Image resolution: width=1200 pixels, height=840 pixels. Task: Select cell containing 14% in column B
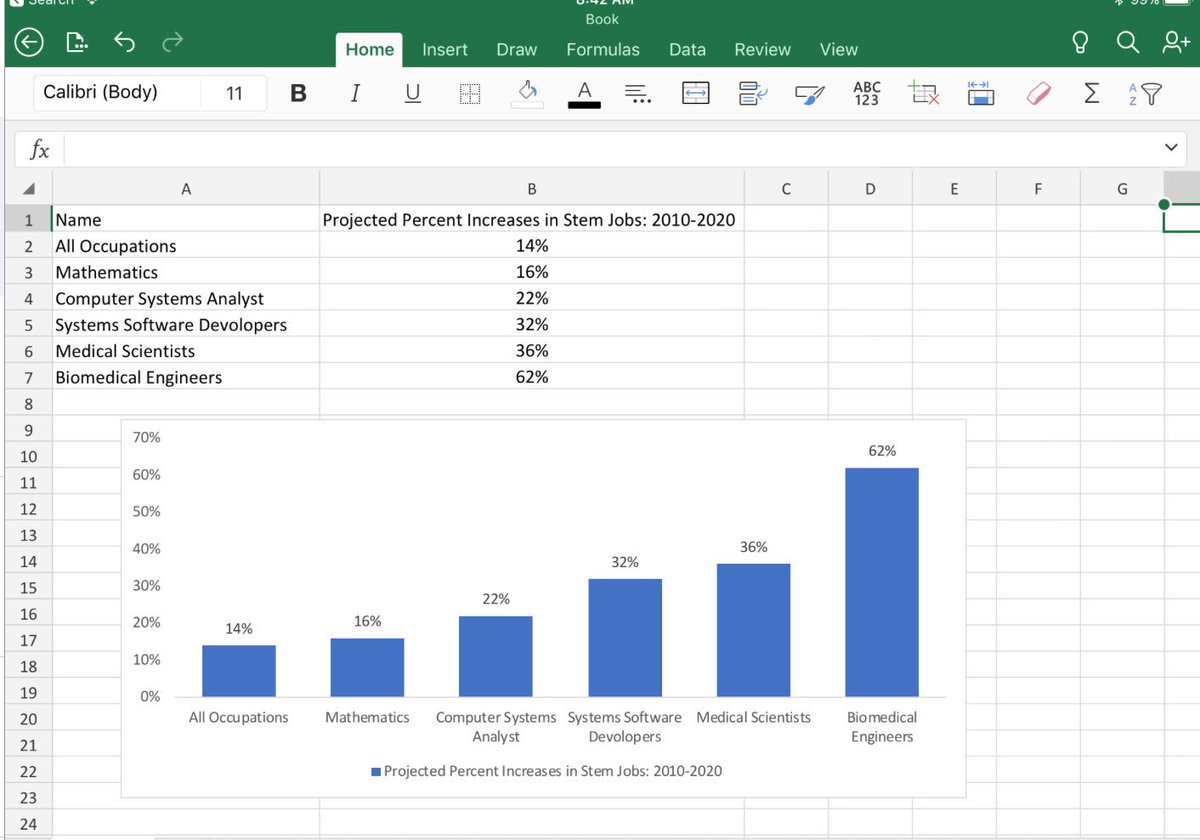(x=532, y=246)
